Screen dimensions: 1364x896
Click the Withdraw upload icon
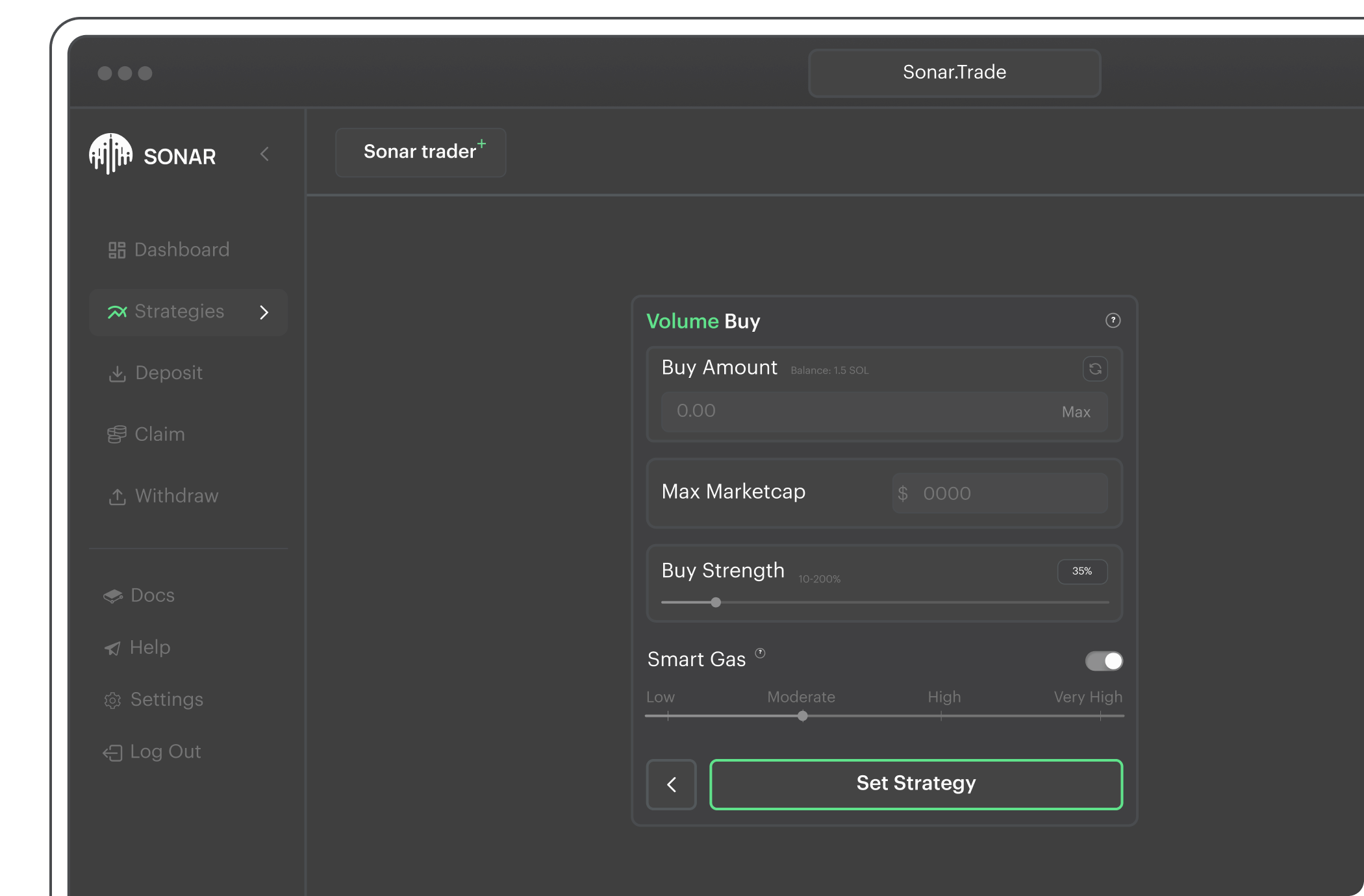[x=117, y=497]
